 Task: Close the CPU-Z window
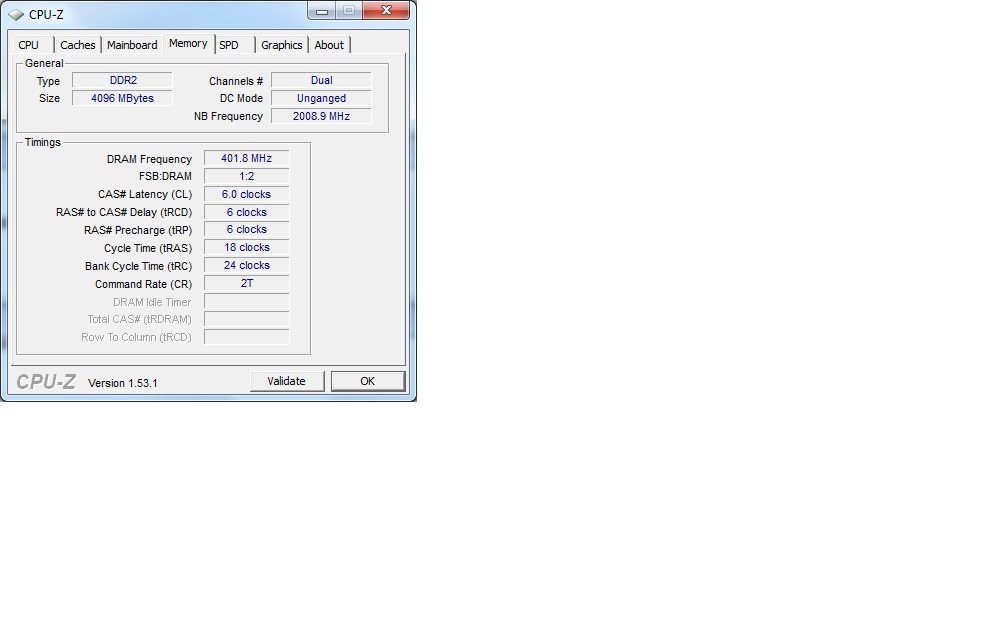[x=386, y=10]
